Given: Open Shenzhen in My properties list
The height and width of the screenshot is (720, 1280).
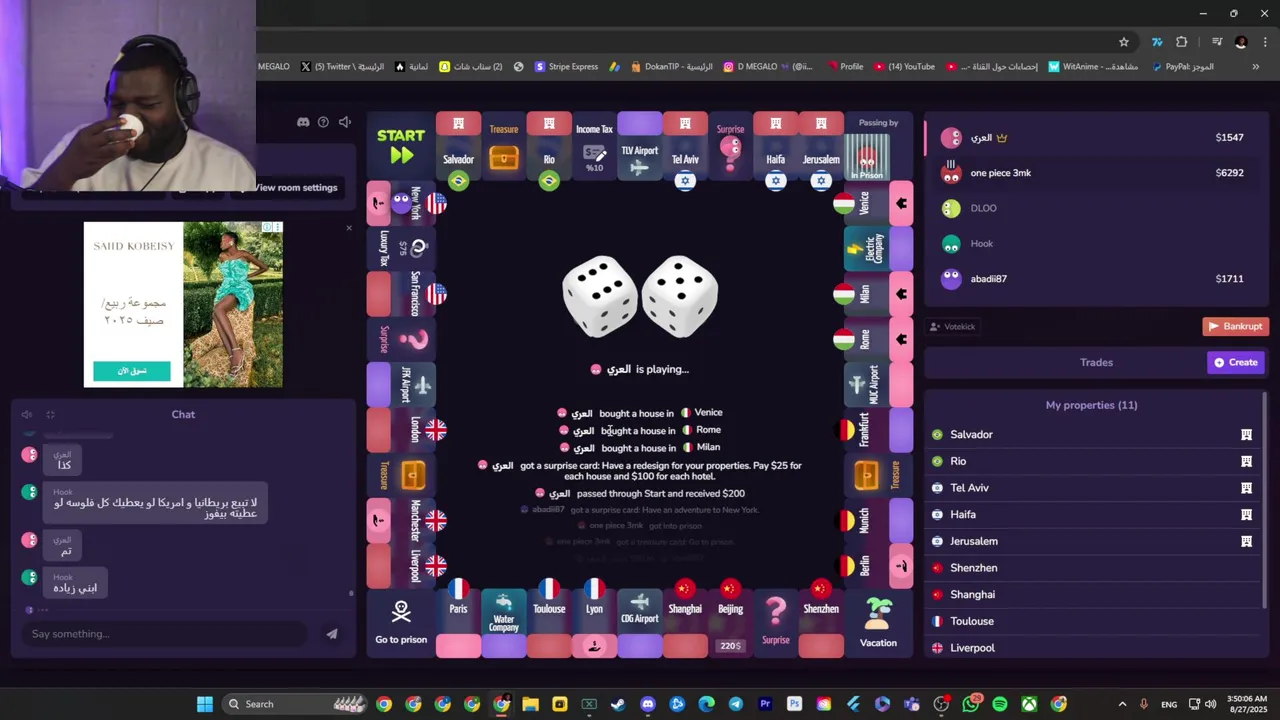Looking at the screenshot, I should [x=1091, y=568].
